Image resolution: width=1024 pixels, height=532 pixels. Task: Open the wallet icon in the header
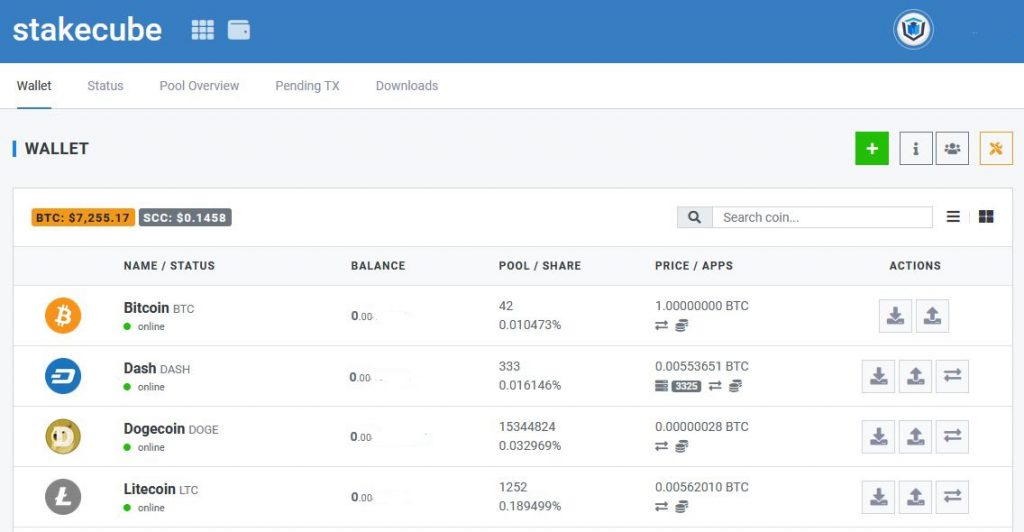[x=238, y=30]
